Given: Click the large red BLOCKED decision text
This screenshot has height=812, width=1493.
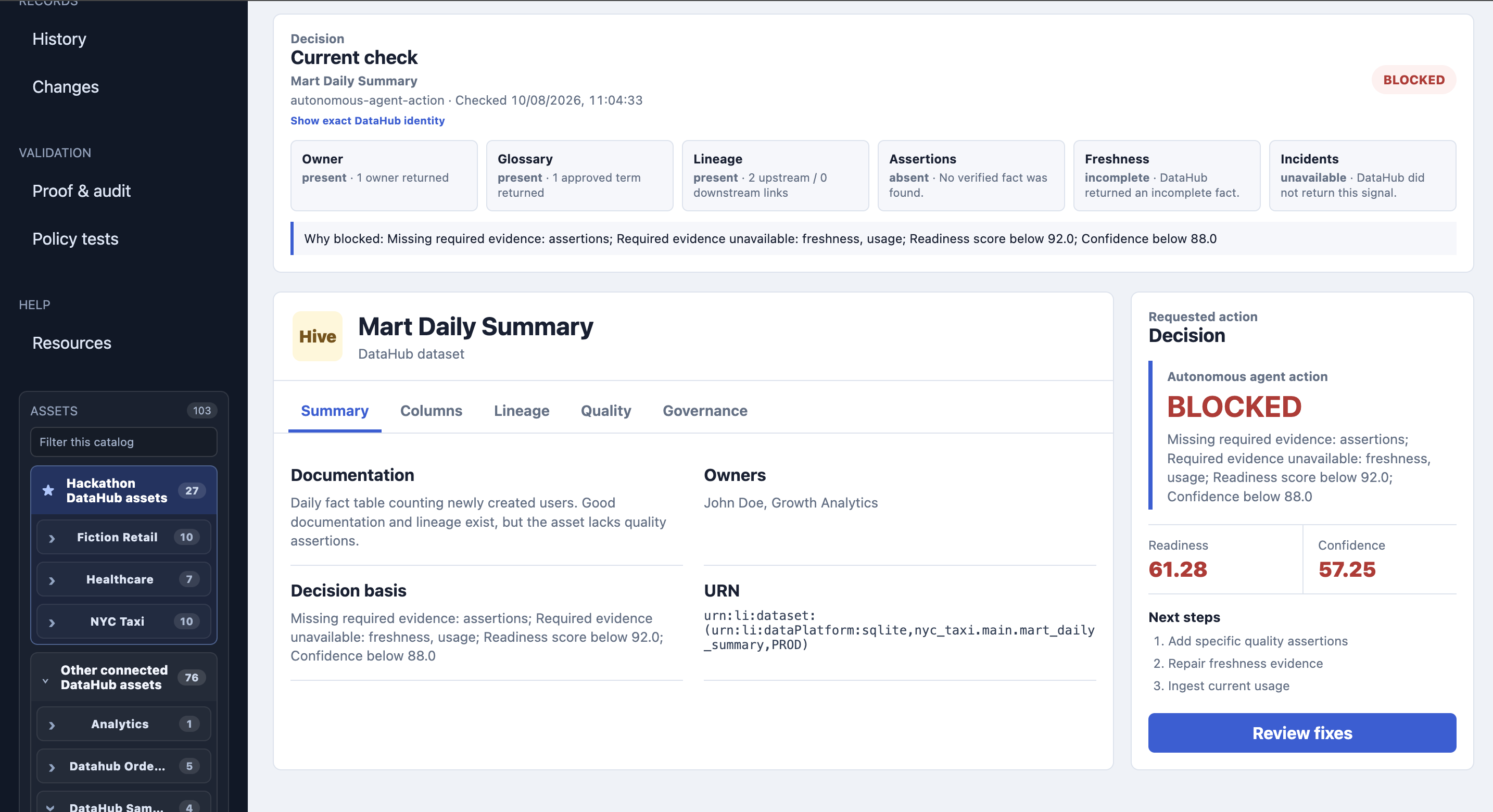Looking at the screenshot, I should point(1234,407).
